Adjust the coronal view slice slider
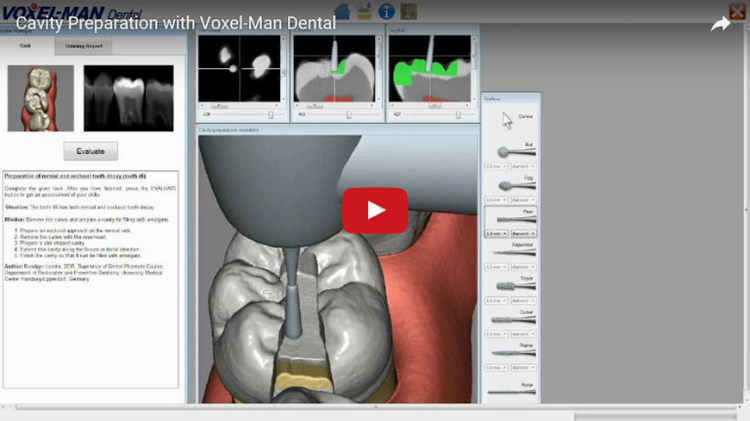This screenshot has height=421, width=750. coord(349,115)
